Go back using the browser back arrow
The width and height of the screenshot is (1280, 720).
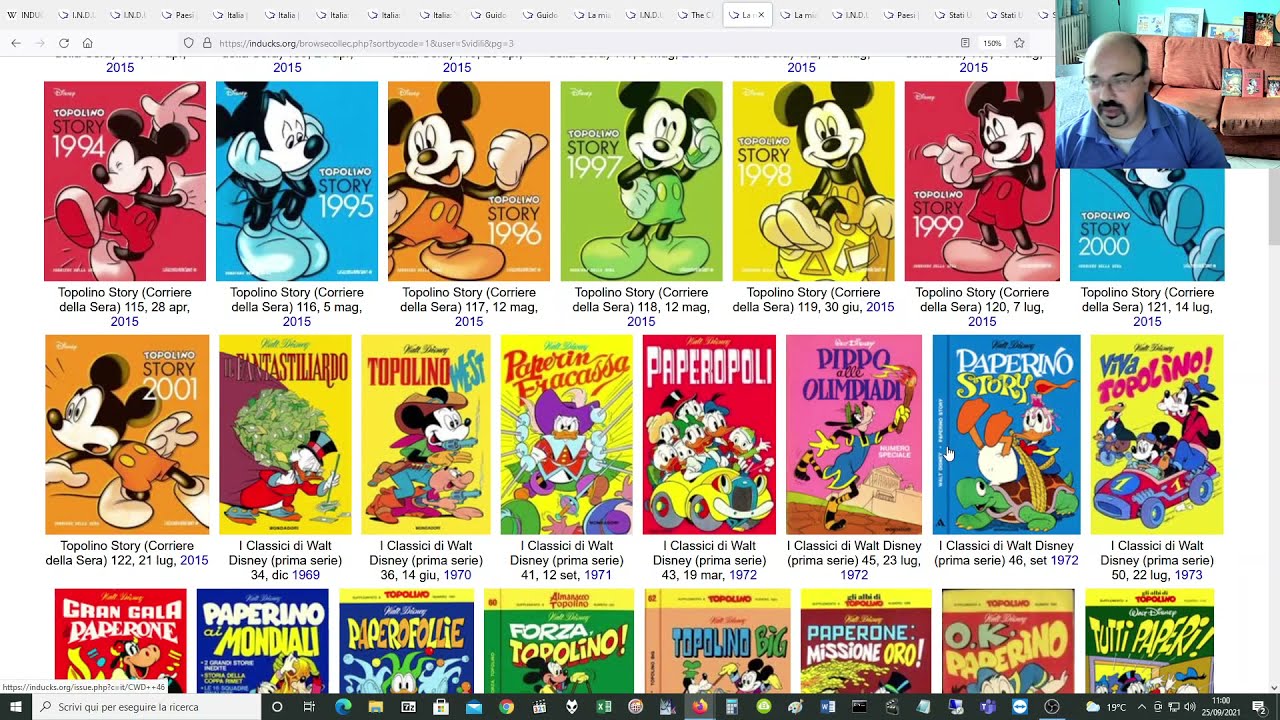click(x=16, y=43)
